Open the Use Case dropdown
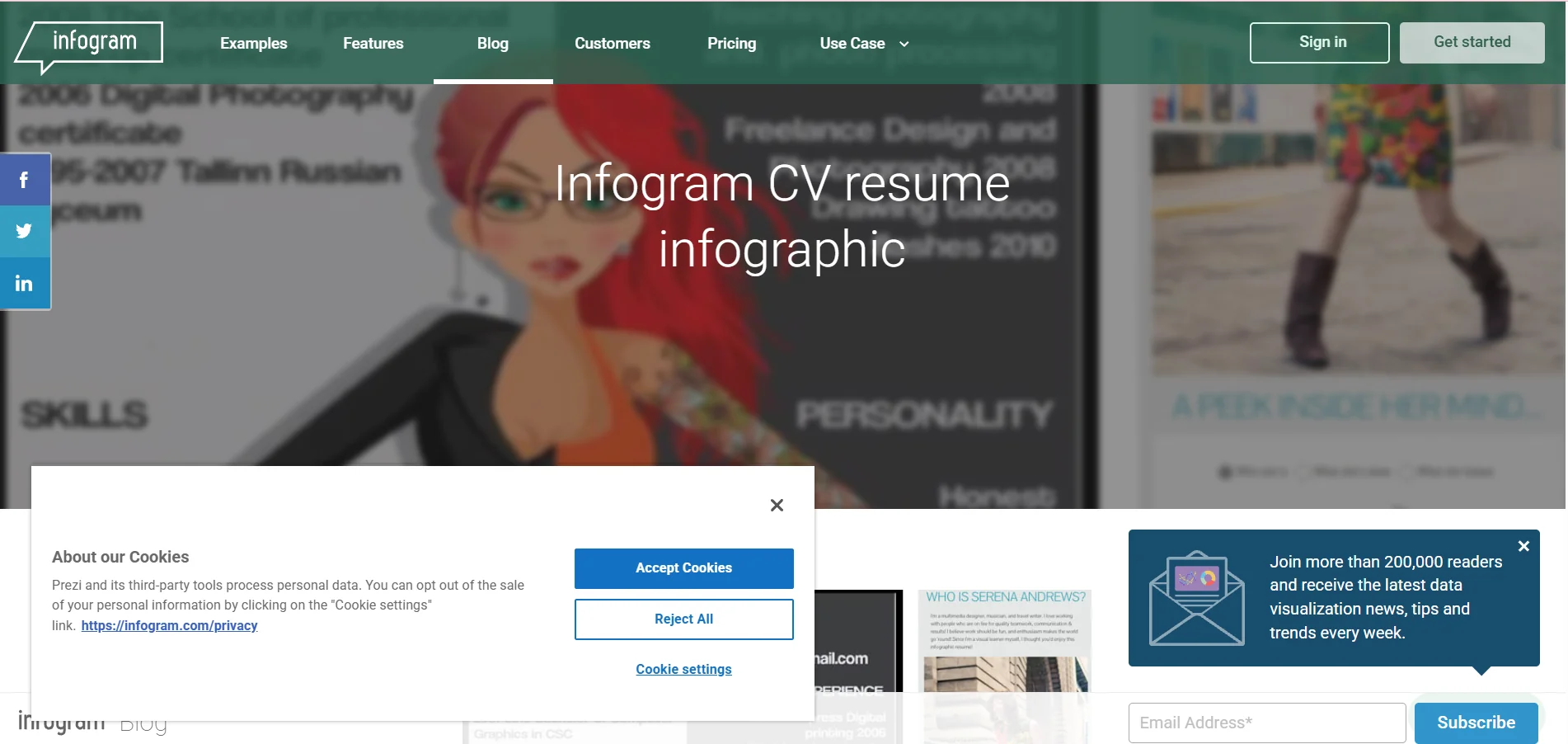The height and width of the screenshot is (744, 1568). click(x=861, y=43)
